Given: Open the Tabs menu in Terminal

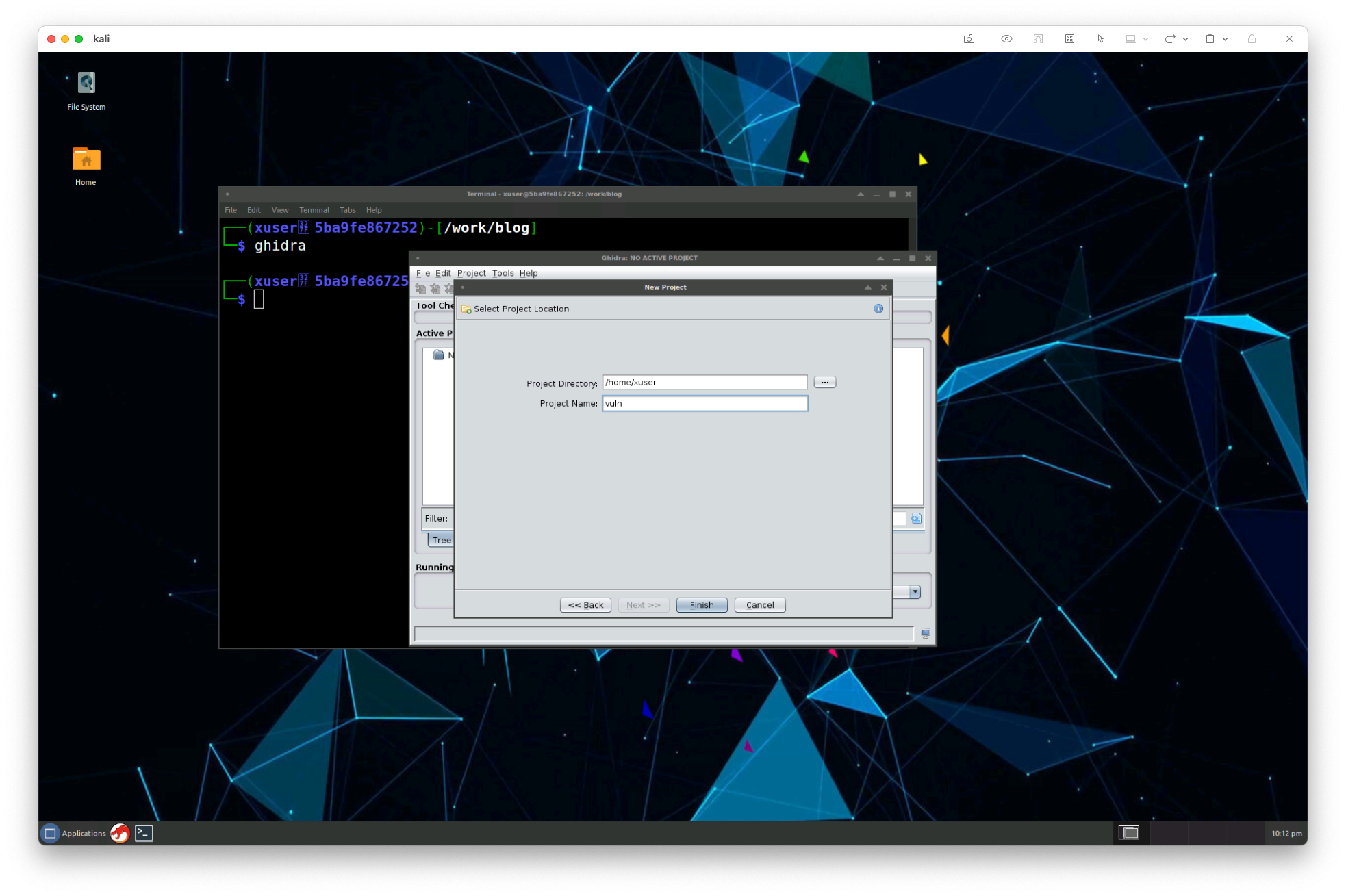Looking at the screenshot, I should pyautogui.click(x=347, y=210).
